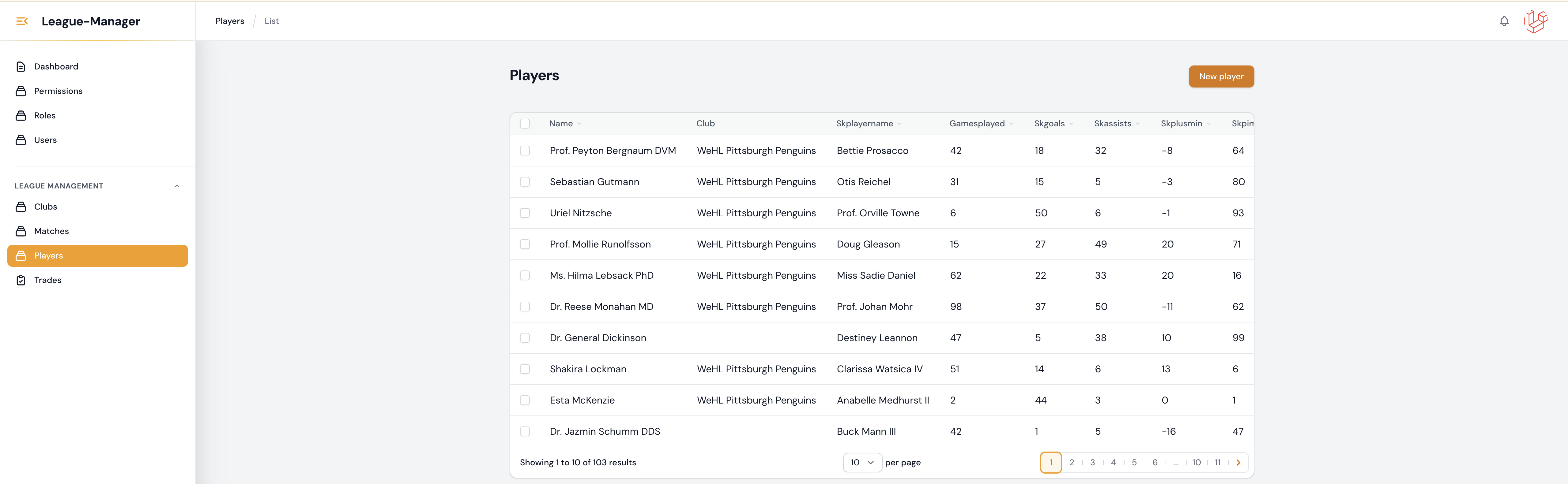Collapse sidebar using the hamburger icon

click(22, 21)
